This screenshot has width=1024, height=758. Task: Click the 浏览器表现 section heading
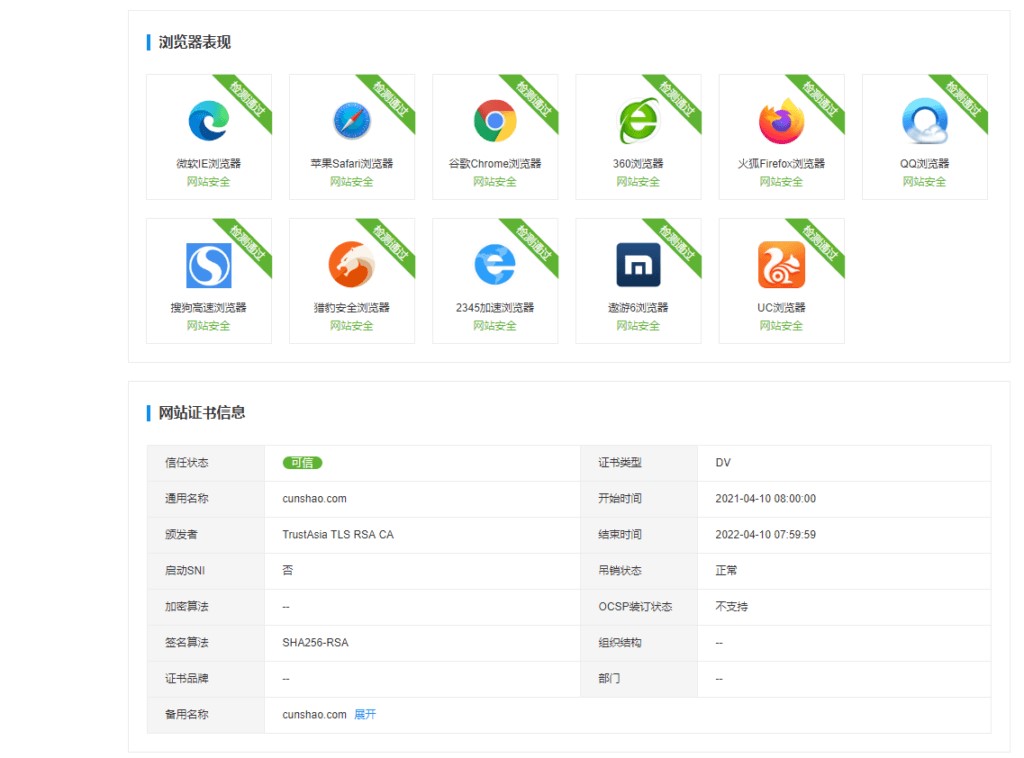click(x=195, y=42)
